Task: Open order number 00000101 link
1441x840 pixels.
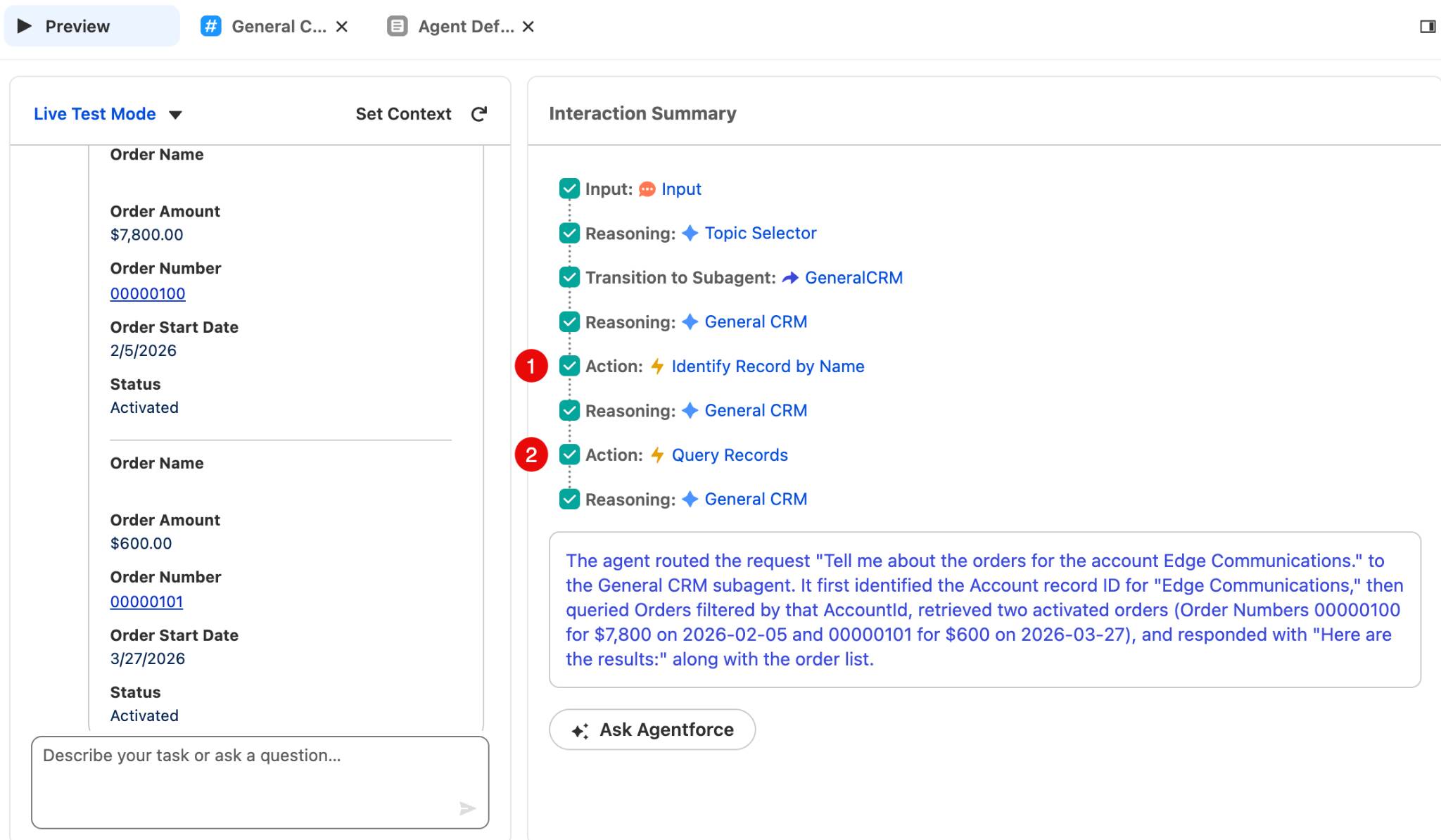Action: [x=146, y=602]
